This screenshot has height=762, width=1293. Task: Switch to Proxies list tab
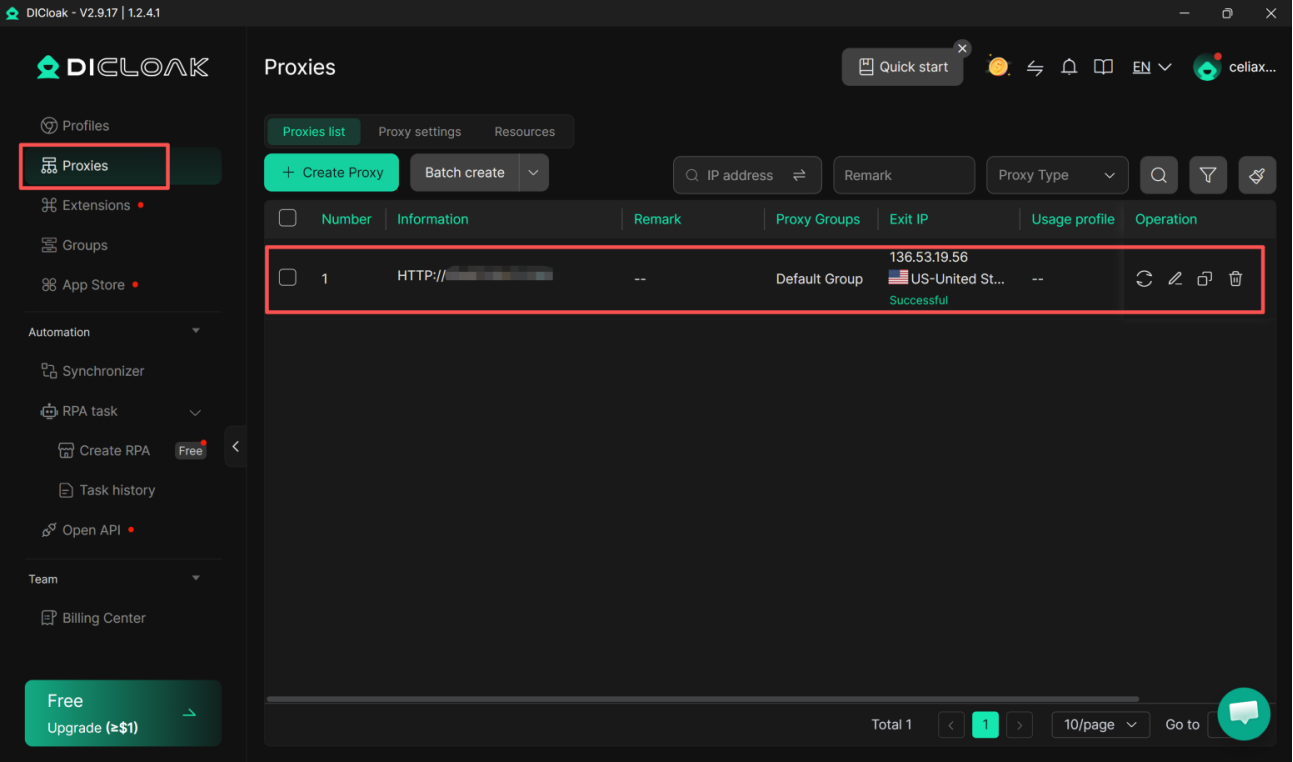point(314,132)
